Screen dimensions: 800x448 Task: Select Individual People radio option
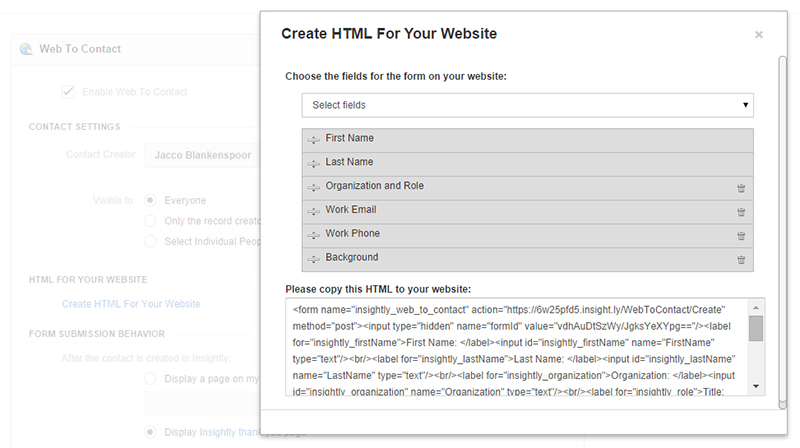click(151, 241)
